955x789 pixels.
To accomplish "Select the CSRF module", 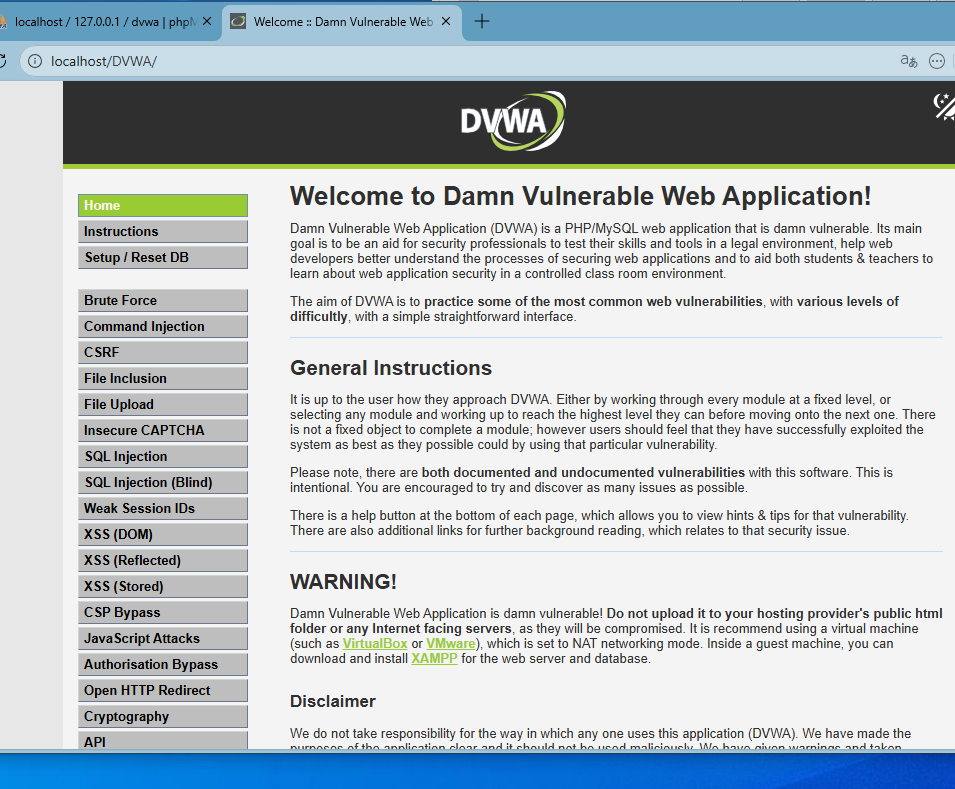I will click(x=163, y=352).
